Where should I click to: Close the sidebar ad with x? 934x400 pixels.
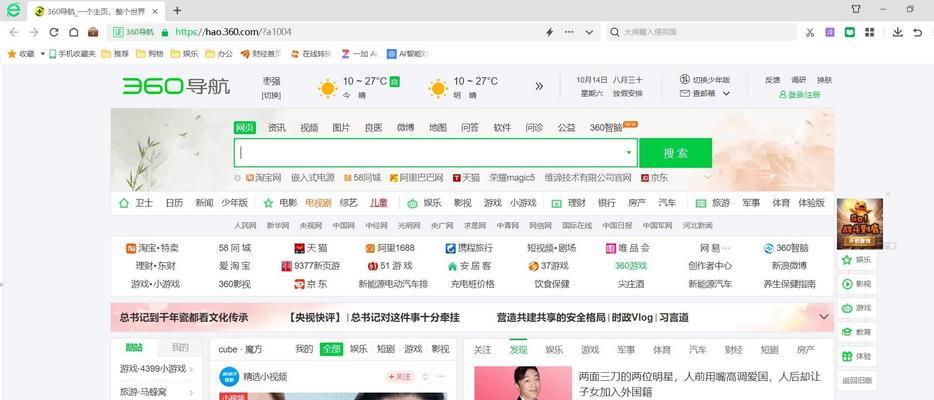888,194
